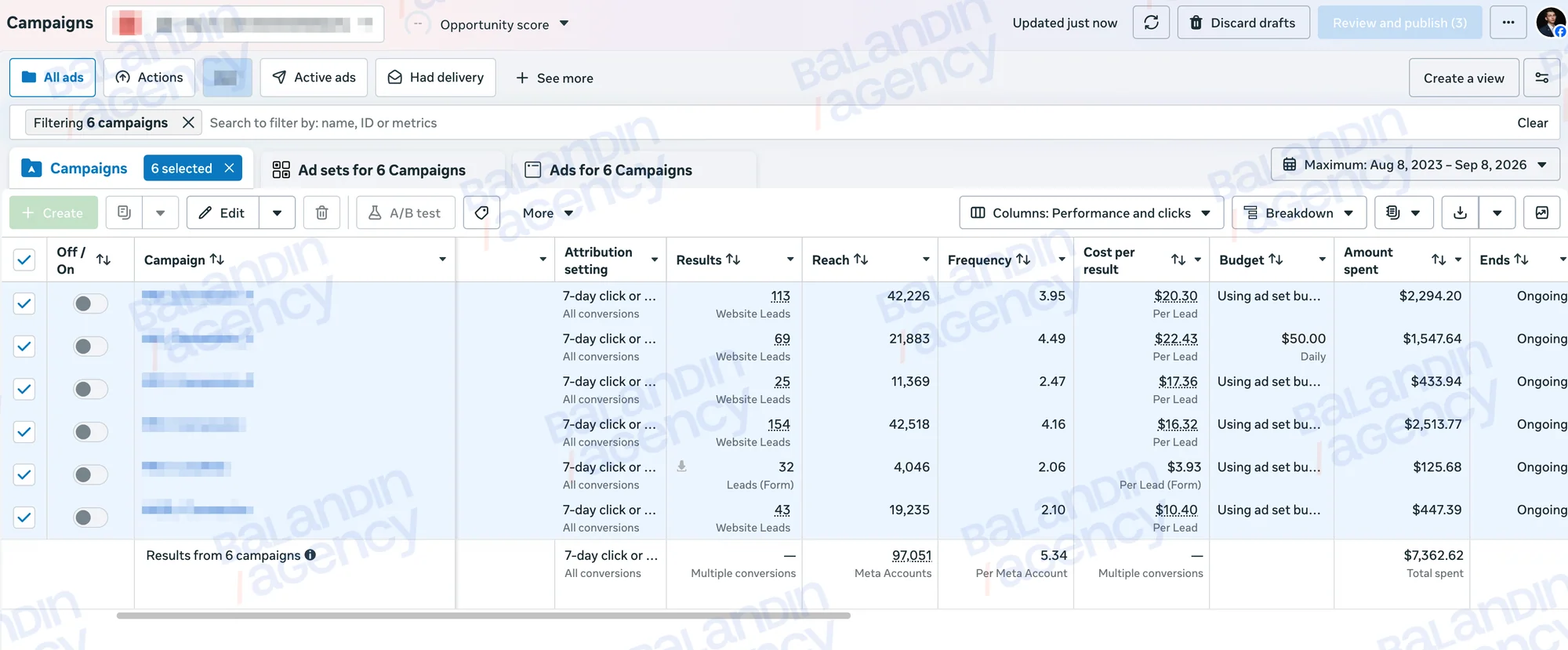This screenshot has height=650, width=1568.
Task: Click Discard drafts button
Action: coord(1243,23)
